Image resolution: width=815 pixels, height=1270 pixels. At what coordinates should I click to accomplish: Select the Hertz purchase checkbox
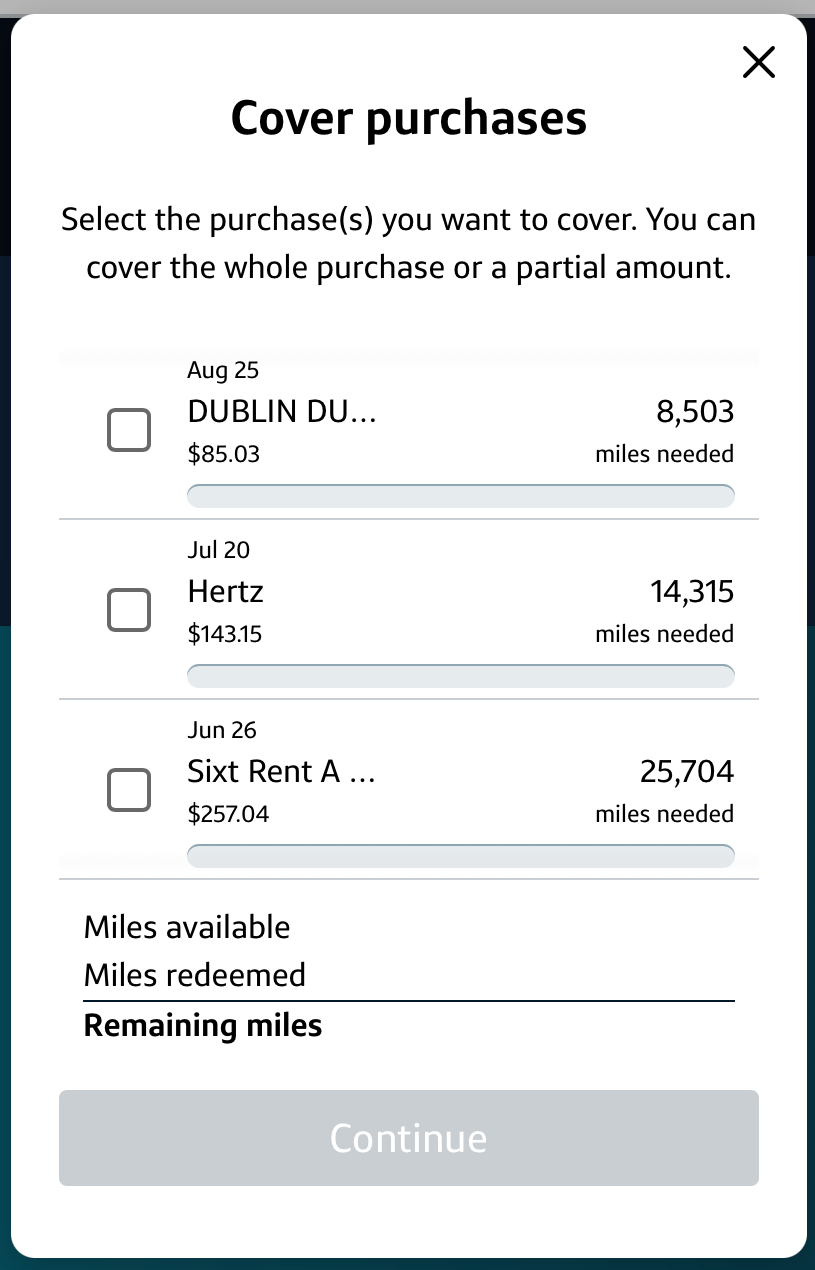(x=129, y=610)
